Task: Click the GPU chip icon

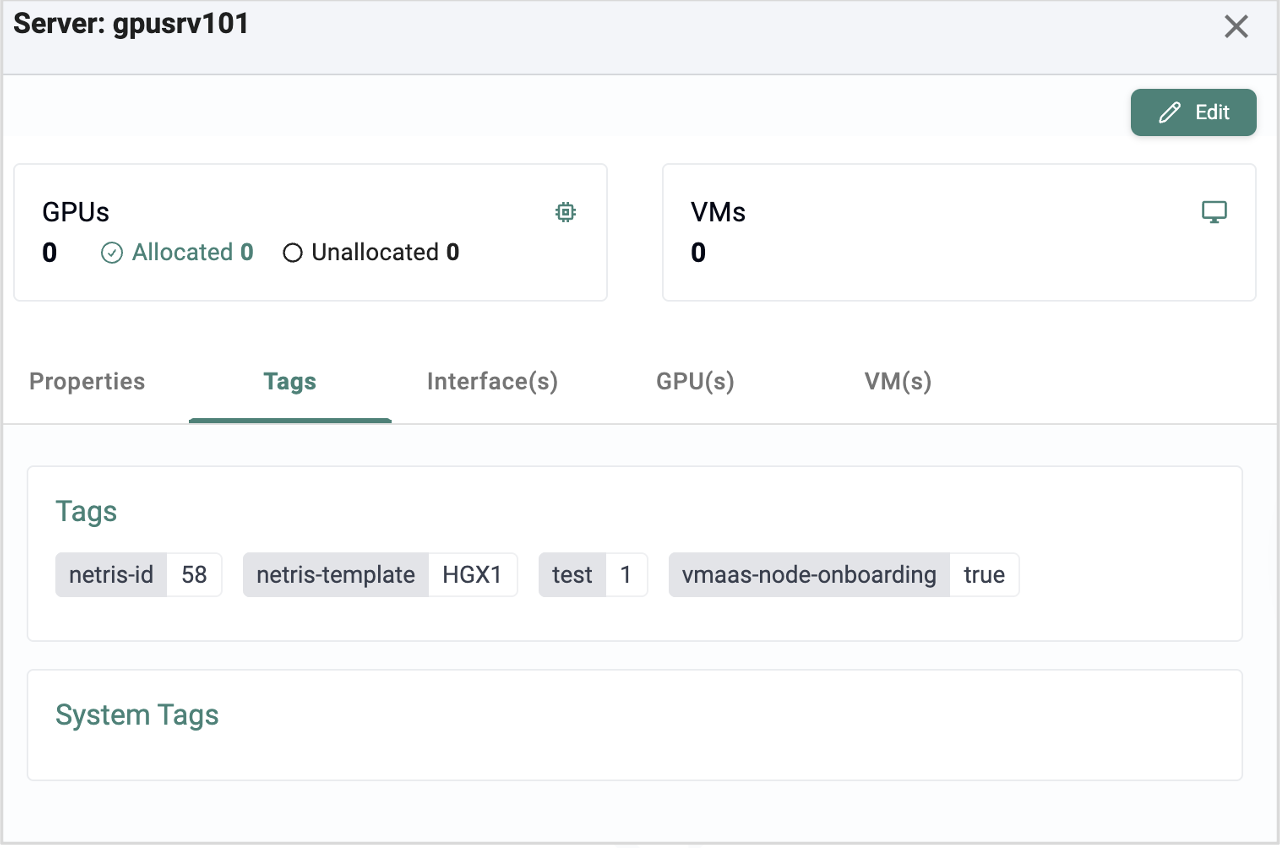Action: click(566, 212)
